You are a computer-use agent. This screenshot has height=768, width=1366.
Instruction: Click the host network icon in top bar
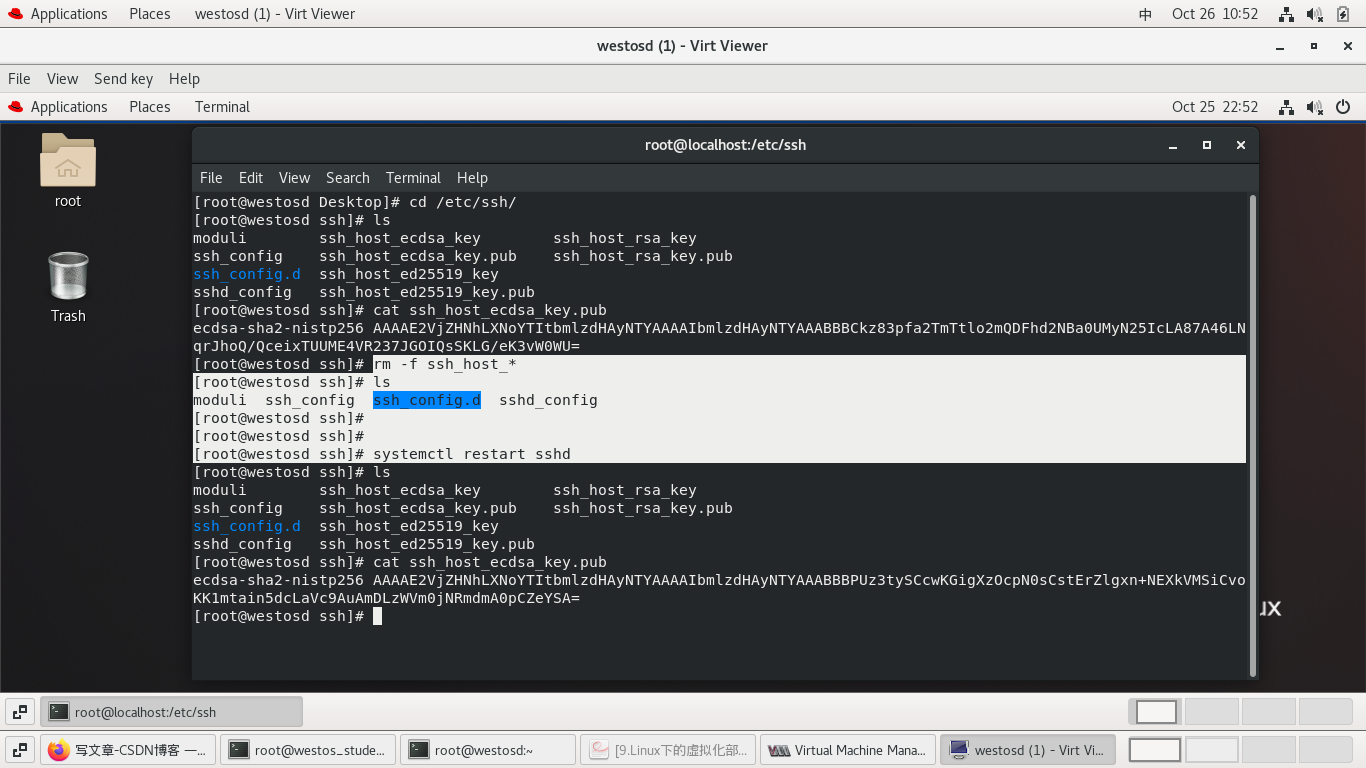(1287, 14)
